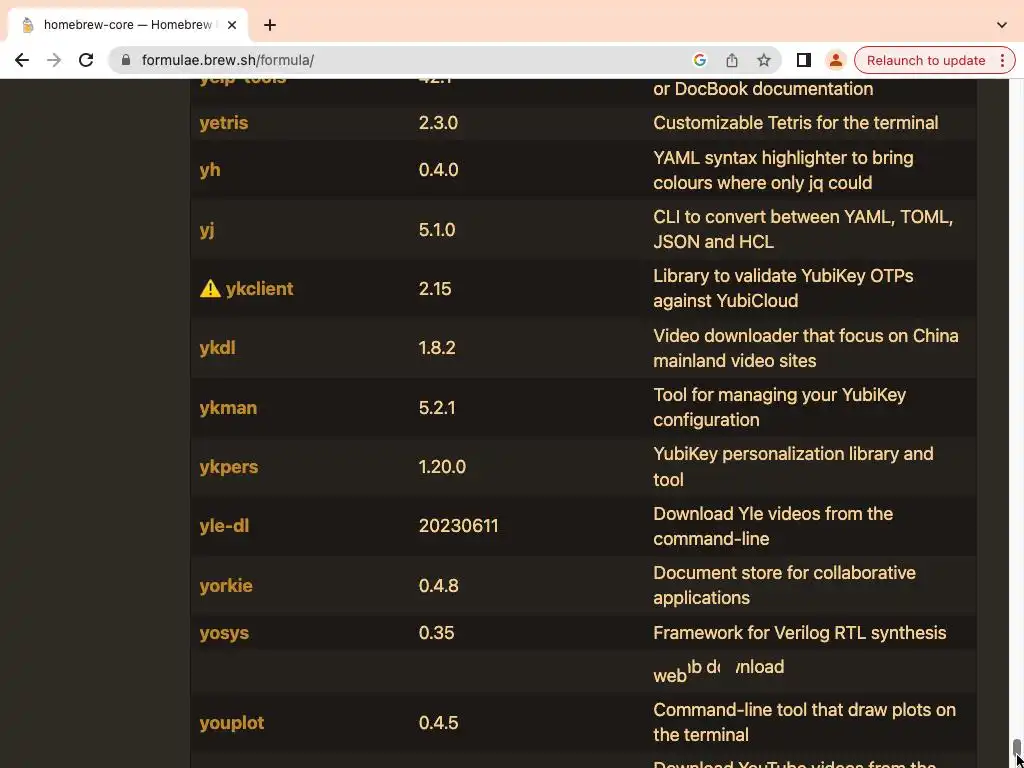Click version 2.15 in ykclient row
The height and width of the screenshot is (768, 1024).
435,289
